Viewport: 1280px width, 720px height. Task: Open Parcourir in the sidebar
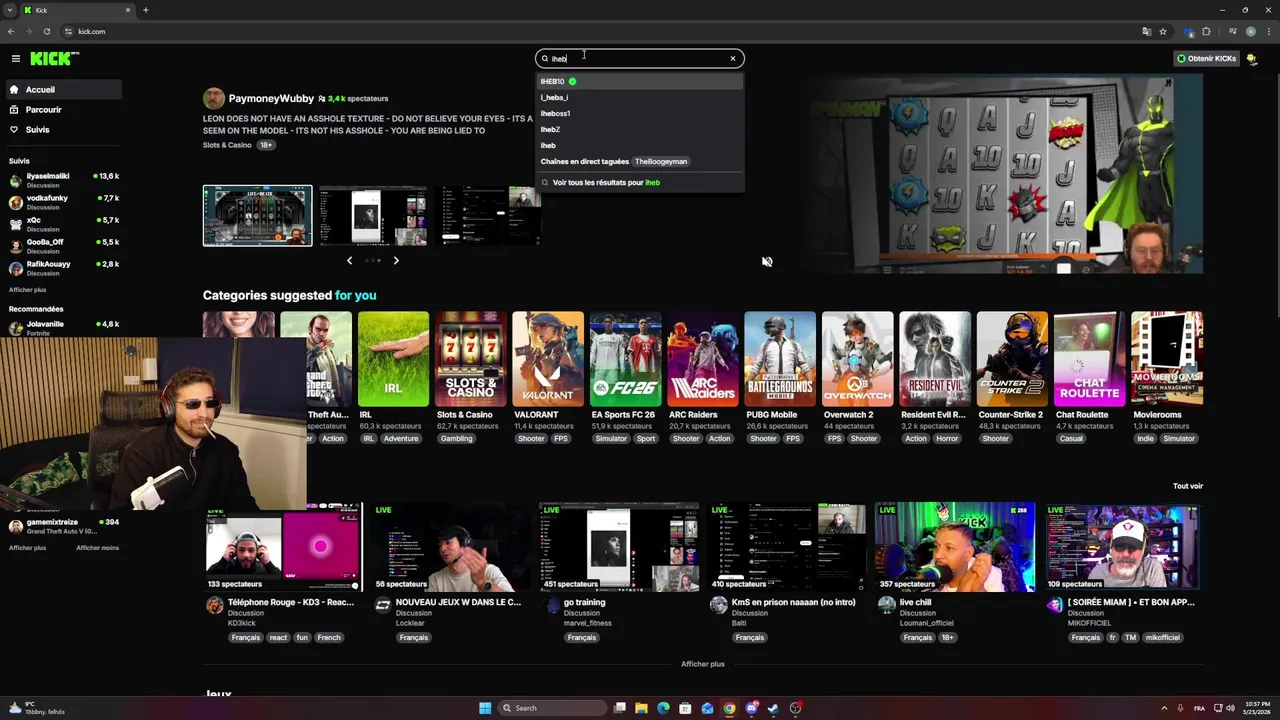[62, 109]
